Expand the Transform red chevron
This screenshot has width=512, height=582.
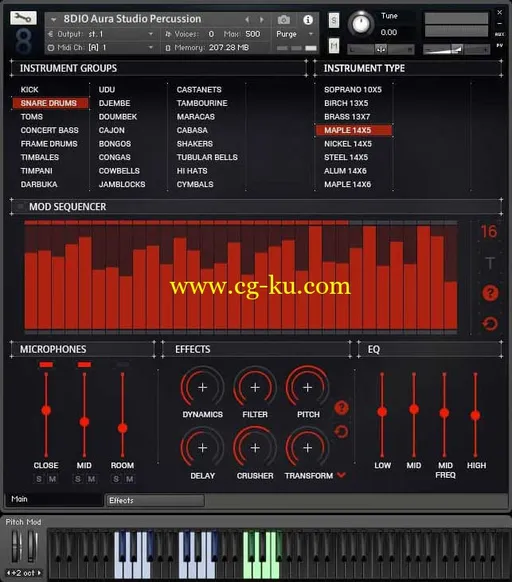[x=342, y=475]
